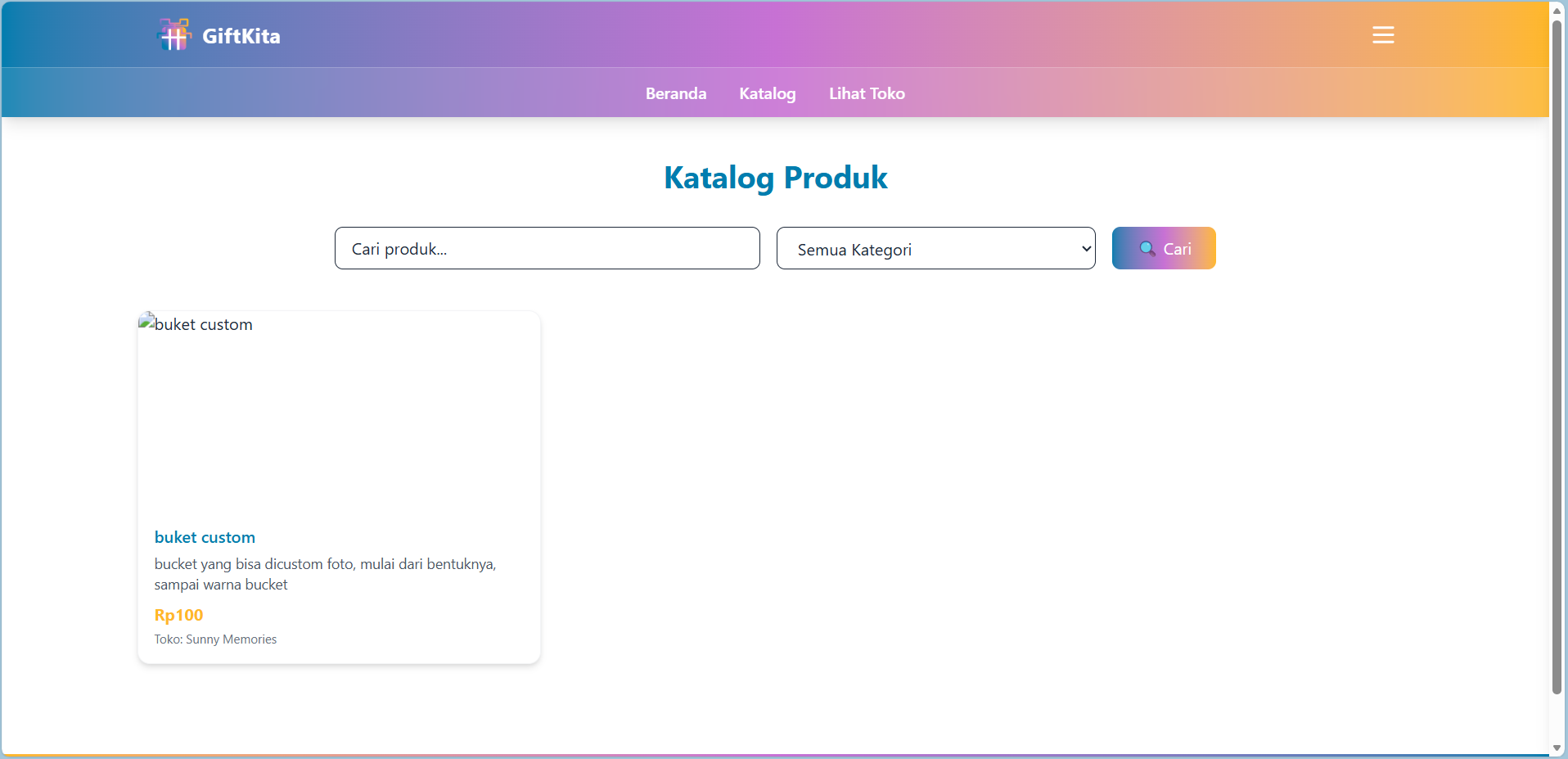1568x759 pixels.
Task: Click the scrollbar down arrow
Action: tap(1557, 748)
